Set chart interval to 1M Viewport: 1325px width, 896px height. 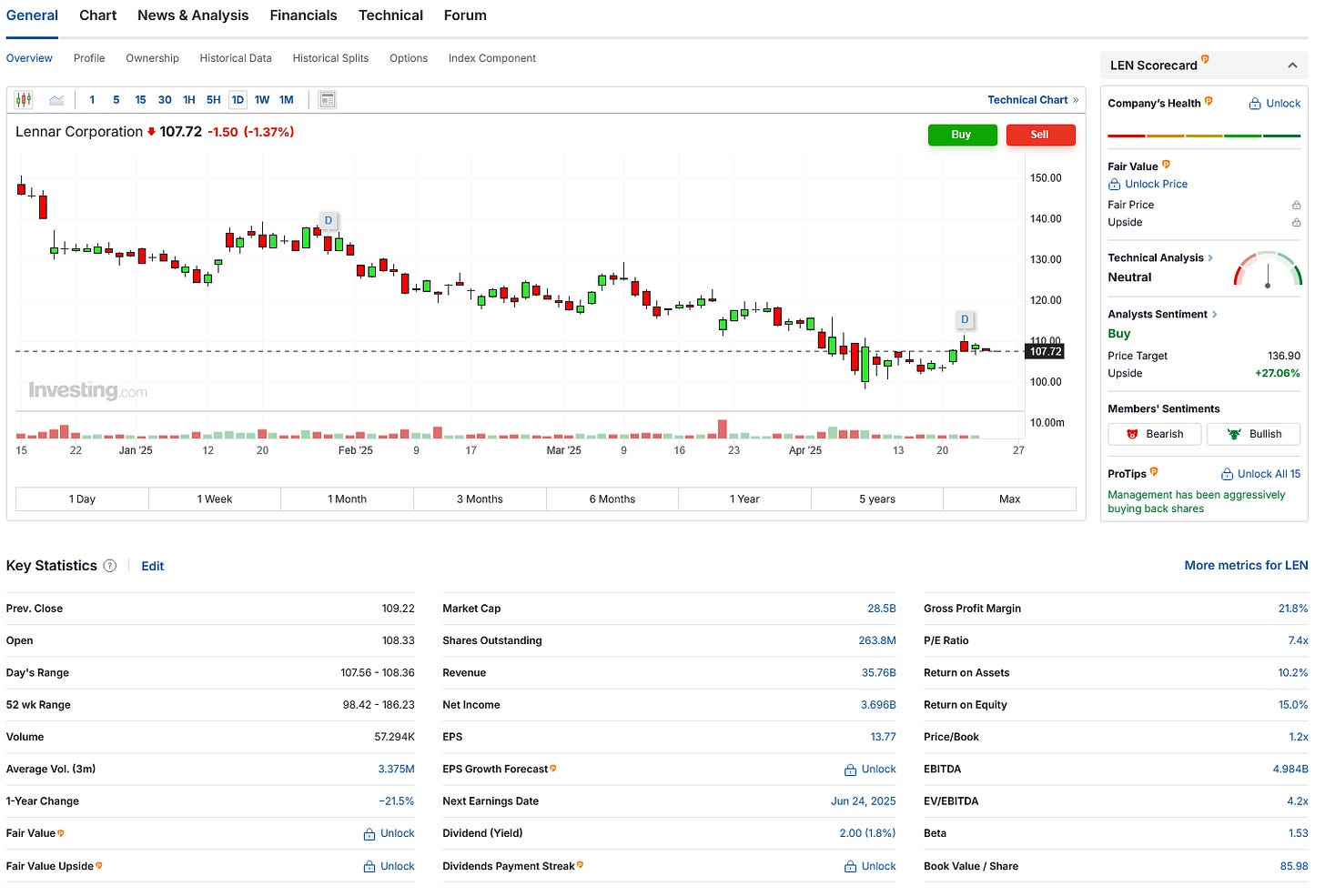coord(287,100)
